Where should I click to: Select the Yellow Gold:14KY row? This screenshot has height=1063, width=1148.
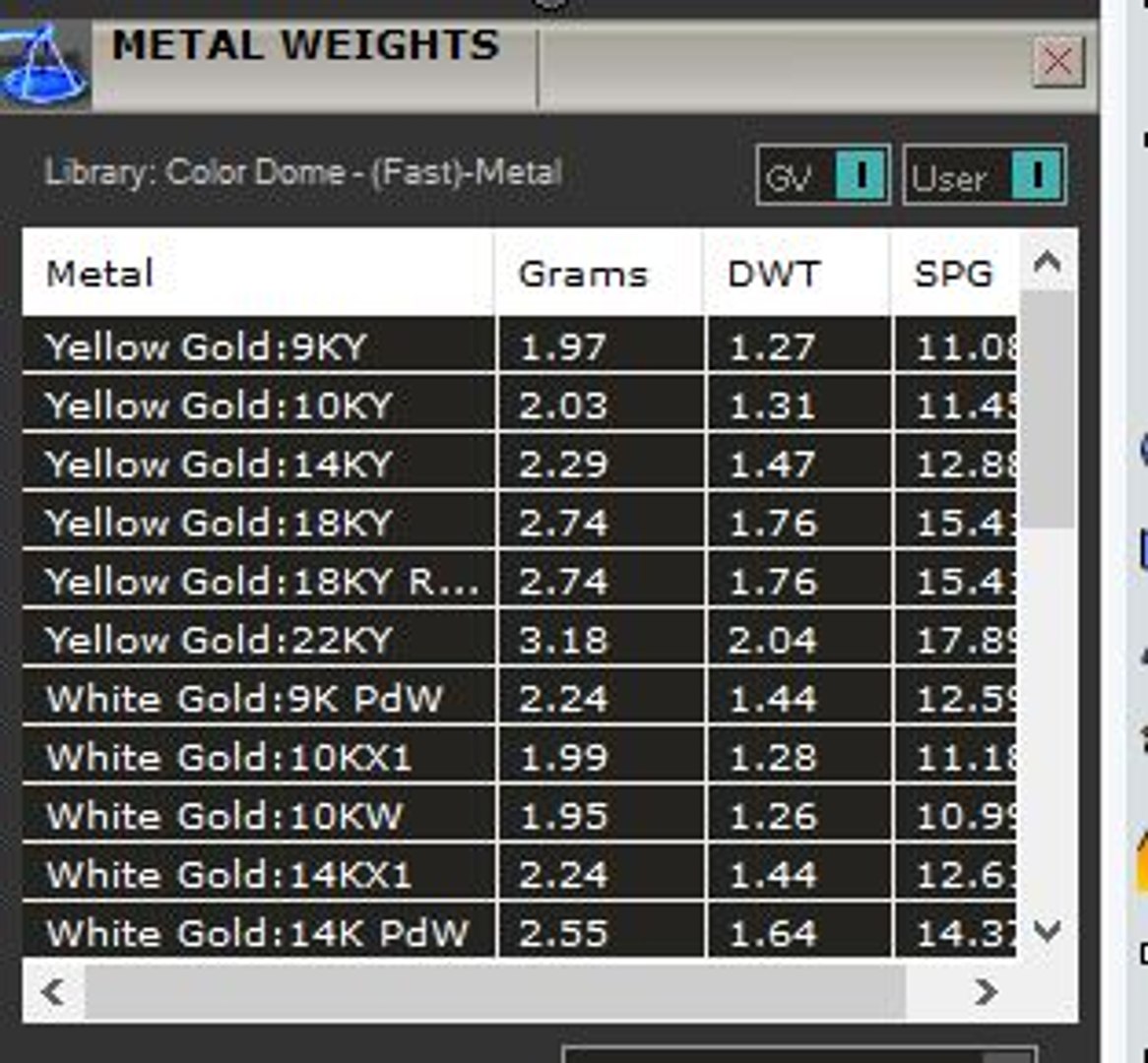[519, 463]
